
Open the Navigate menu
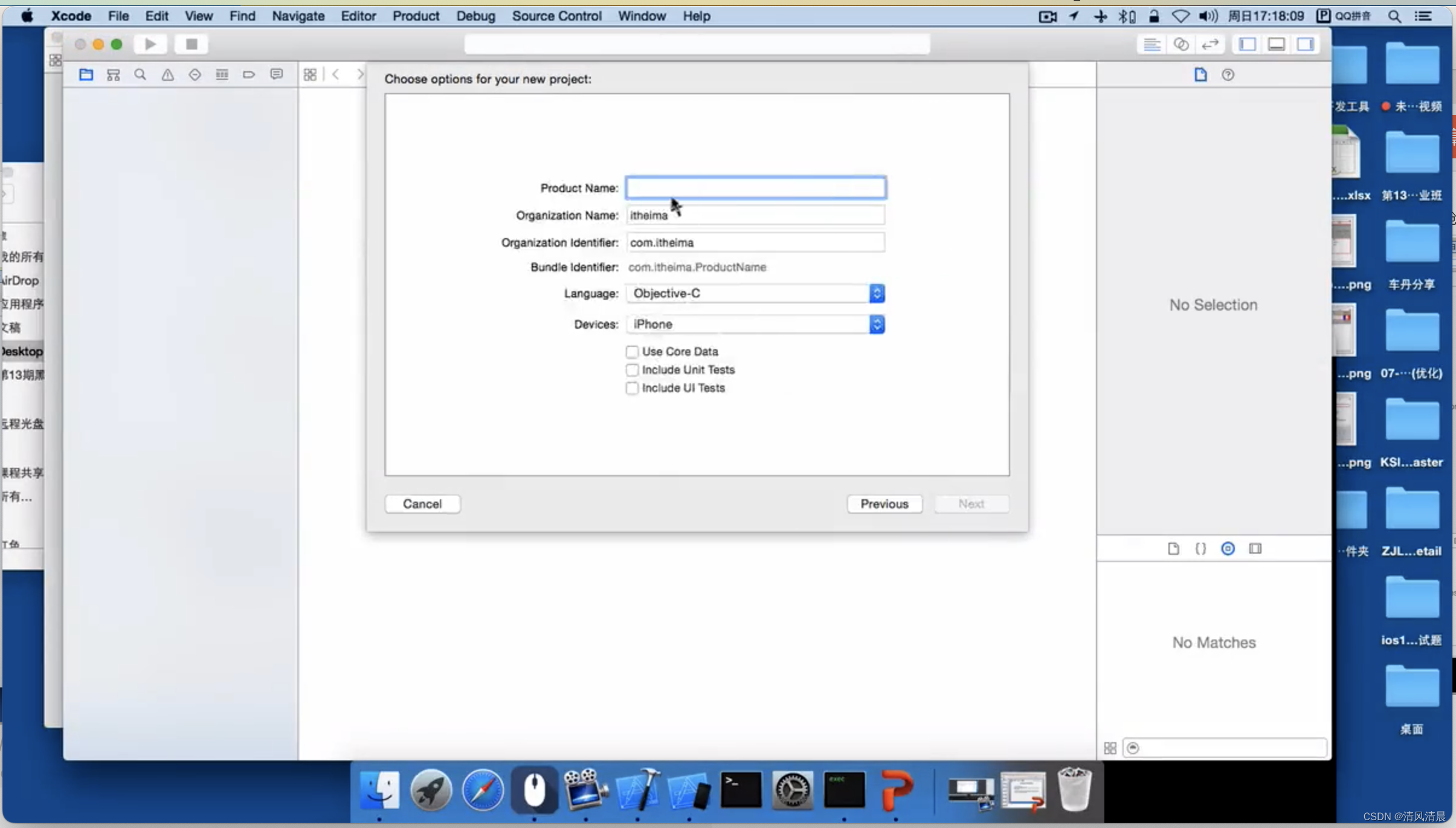(x=298, y=16)
